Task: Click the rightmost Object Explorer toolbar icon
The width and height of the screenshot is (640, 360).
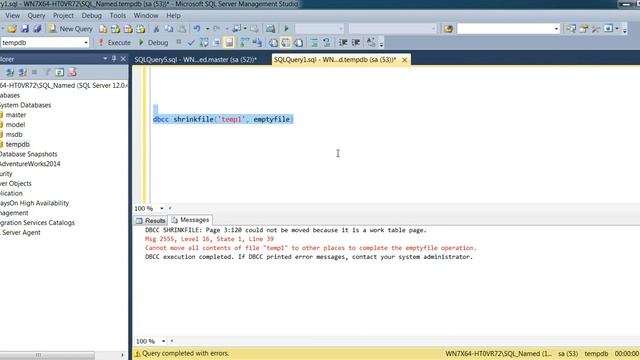Action: pos(73,72)
